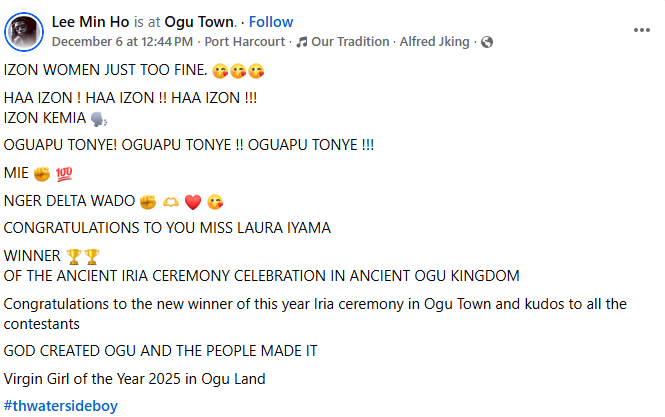Open the post options three-dot menu
665x417 pixels.
(x=642, y=30)
